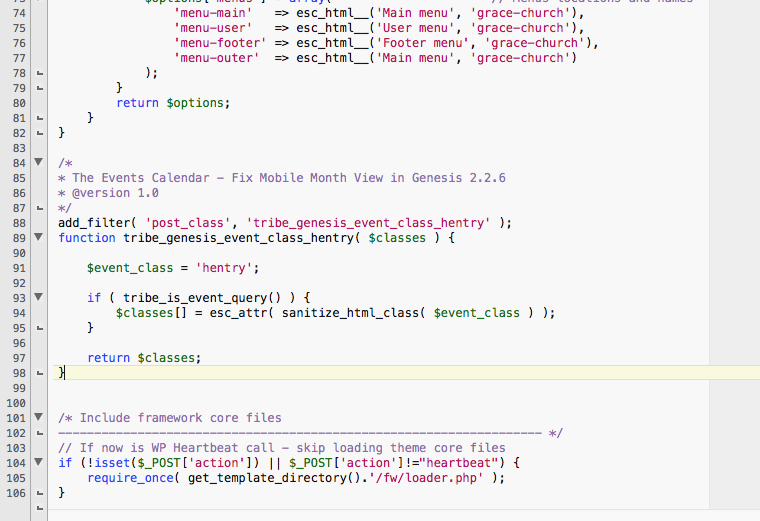Collapse the heartbeat if-block fold at line 104
Viewport: 760px width, 521px height.
coord(39,463)
